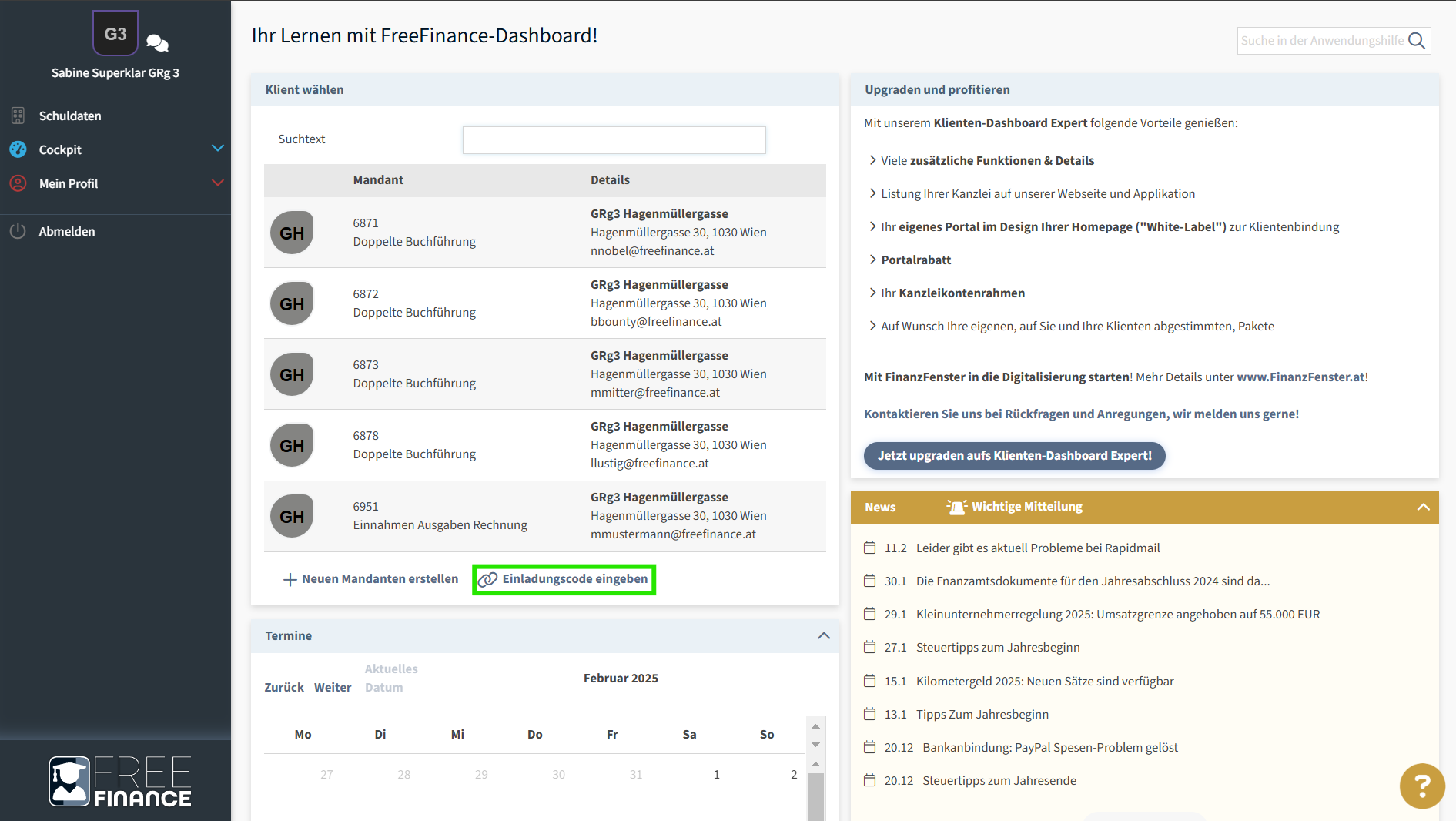The image size is (1456, 821).
Task: Collapse the Termine panel
Action: click(823, 635)
